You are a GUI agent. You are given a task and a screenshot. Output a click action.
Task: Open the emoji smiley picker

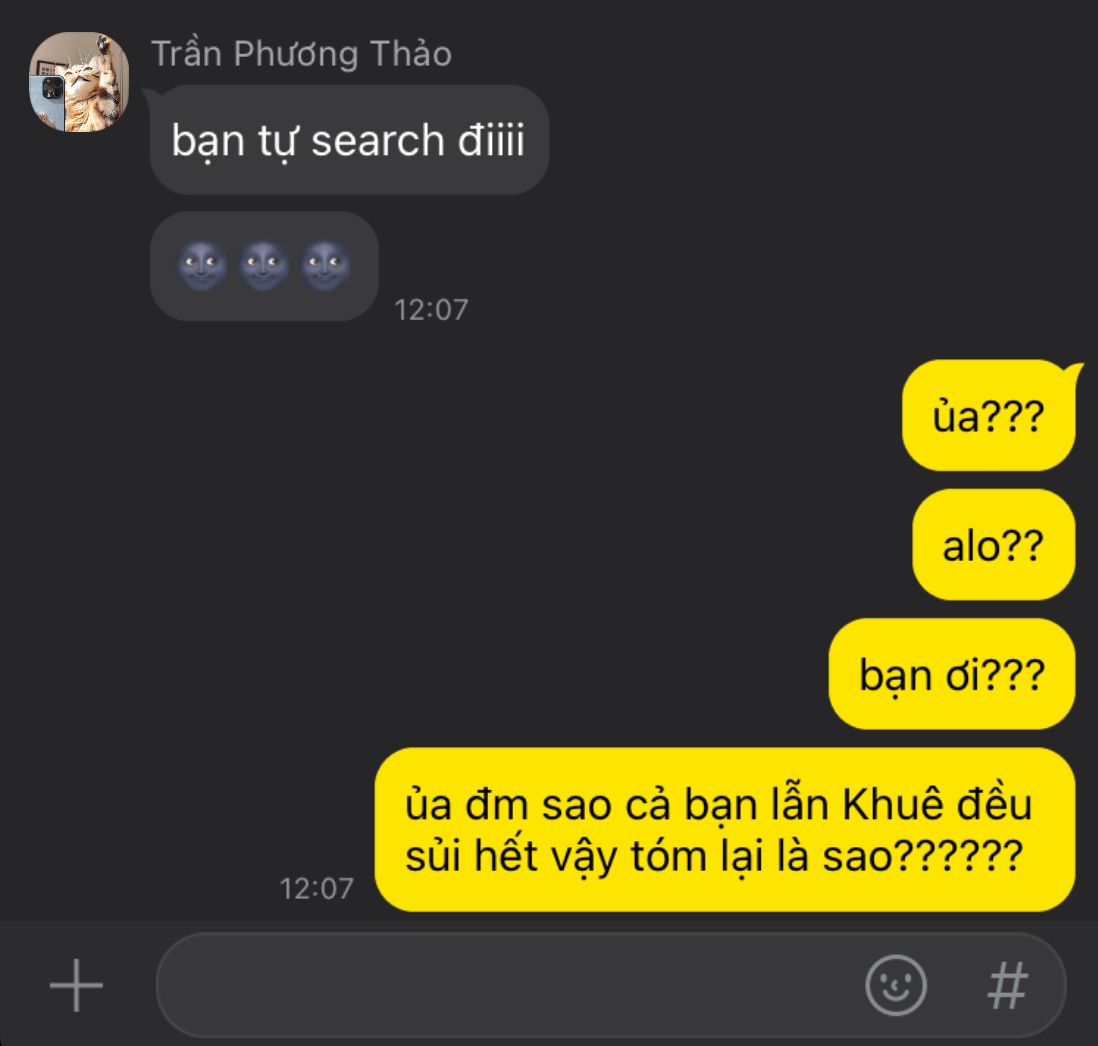pos(896,985)
